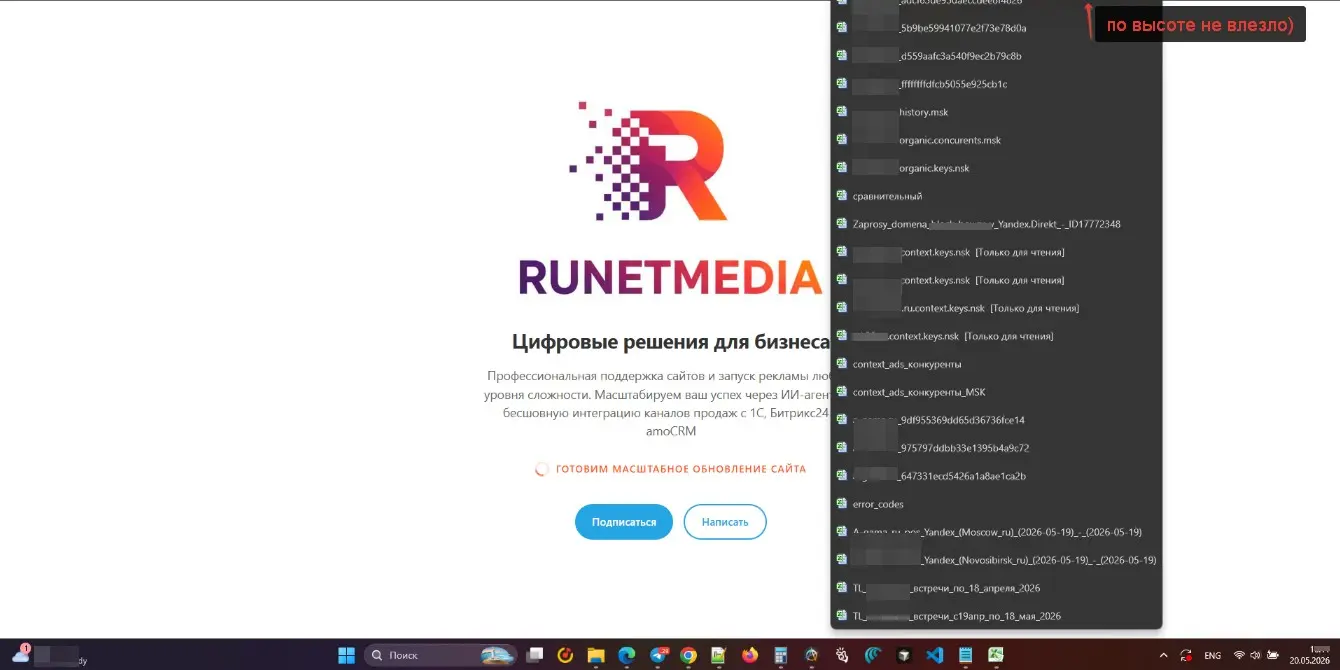Click the red sync tray icon
The height and width of the screenshot is (670, 1340).
point(1185,656)
